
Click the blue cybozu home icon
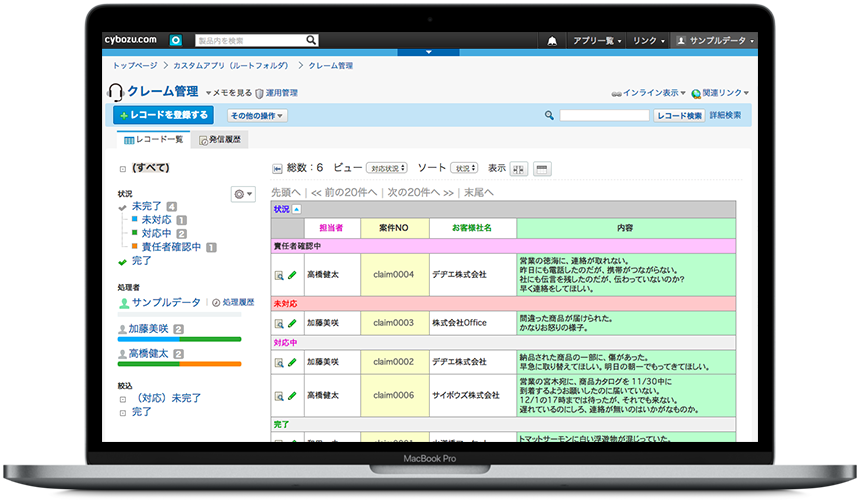pos(176,41)
